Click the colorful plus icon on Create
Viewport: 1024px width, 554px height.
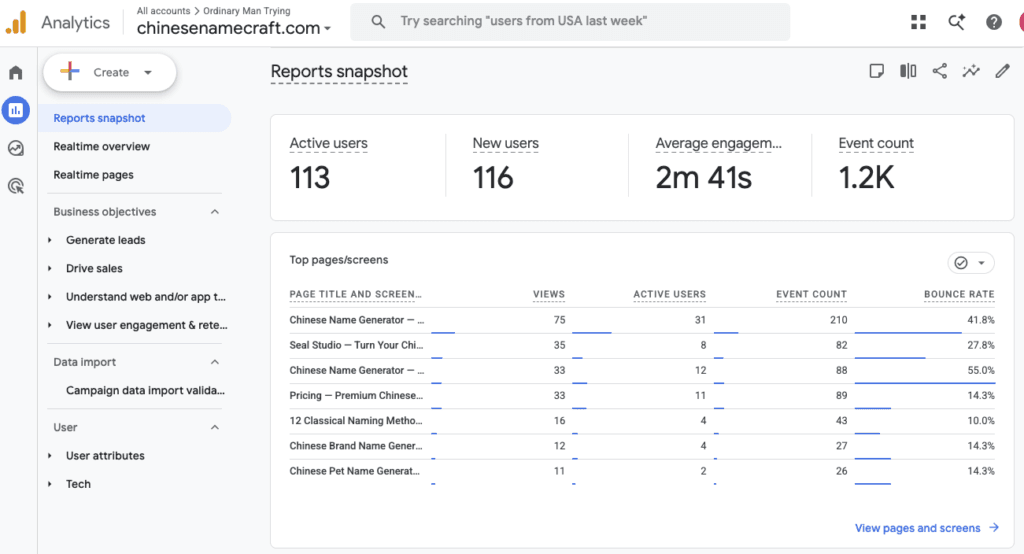point(70,71)
